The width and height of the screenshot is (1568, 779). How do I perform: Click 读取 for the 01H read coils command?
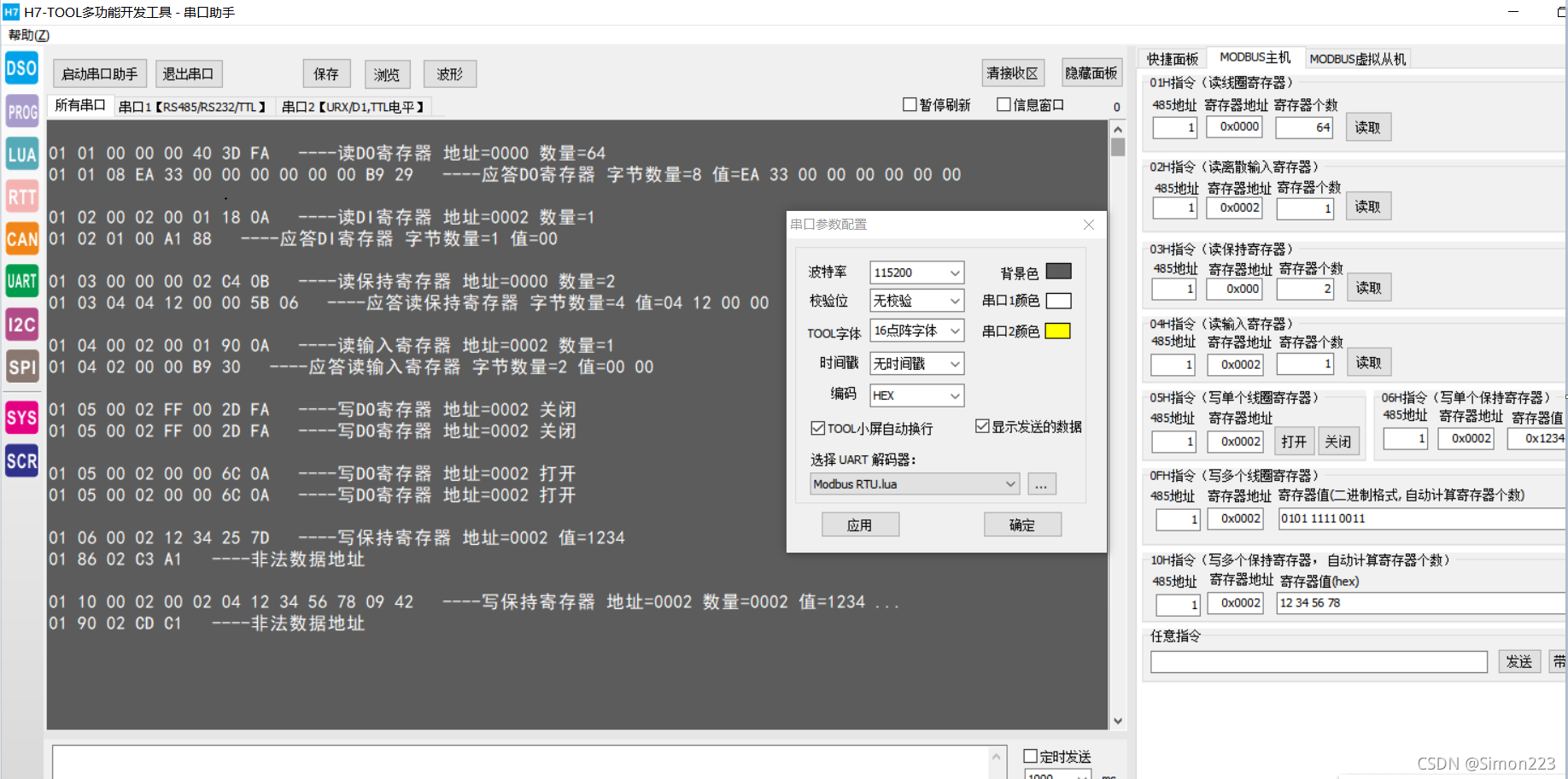pyautogui.click(x=1368, y=127)
